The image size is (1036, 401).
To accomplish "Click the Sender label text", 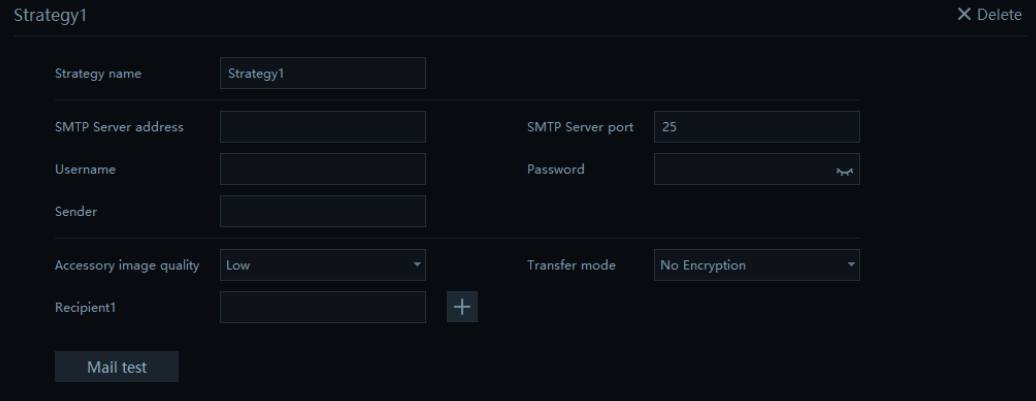I will click(x=76, y=211).
